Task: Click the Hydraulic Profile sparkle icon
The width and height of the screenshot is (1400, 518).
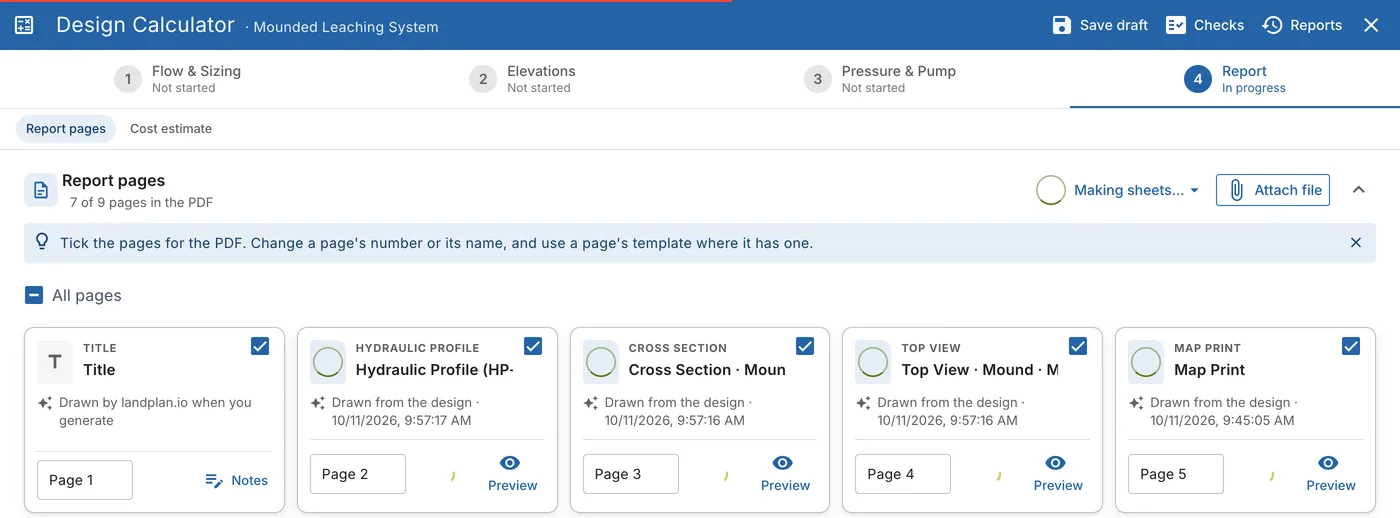Action: pos(318,403)
